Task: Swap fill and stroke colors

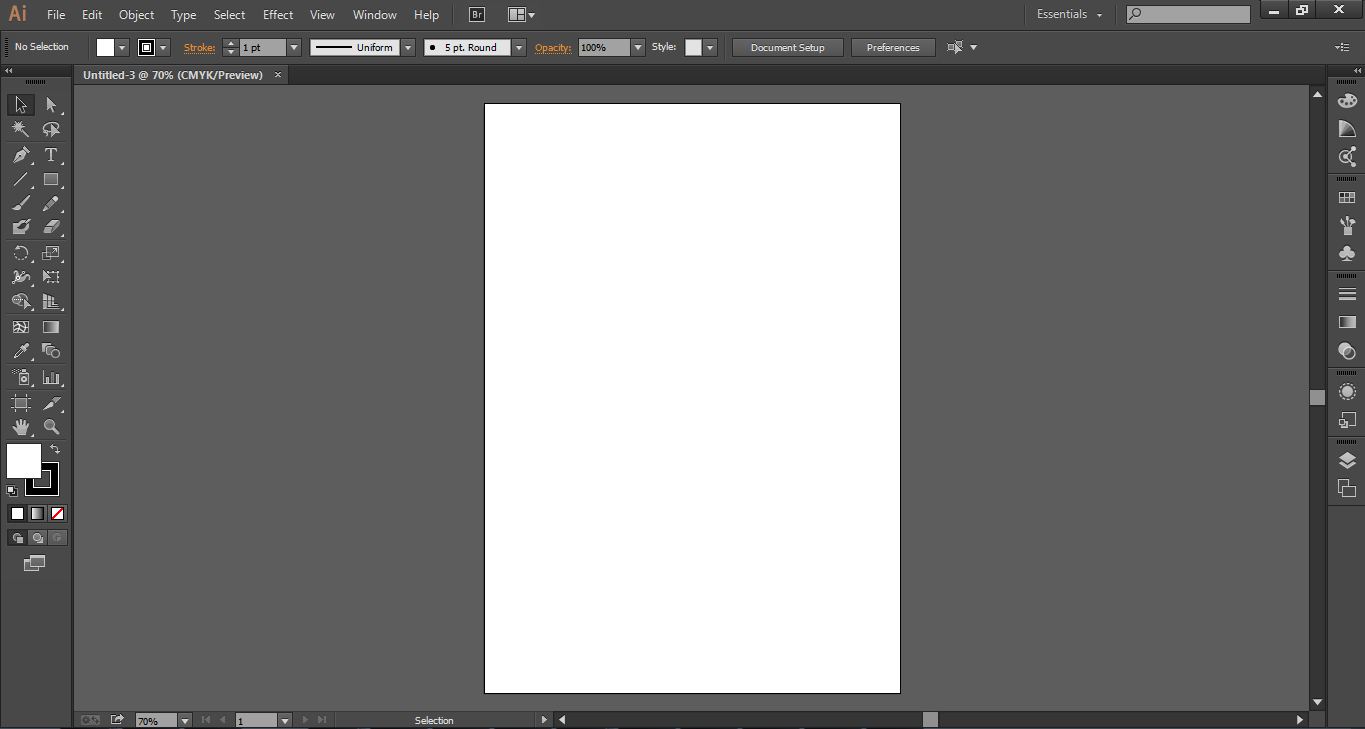Action: click(55, 448)
